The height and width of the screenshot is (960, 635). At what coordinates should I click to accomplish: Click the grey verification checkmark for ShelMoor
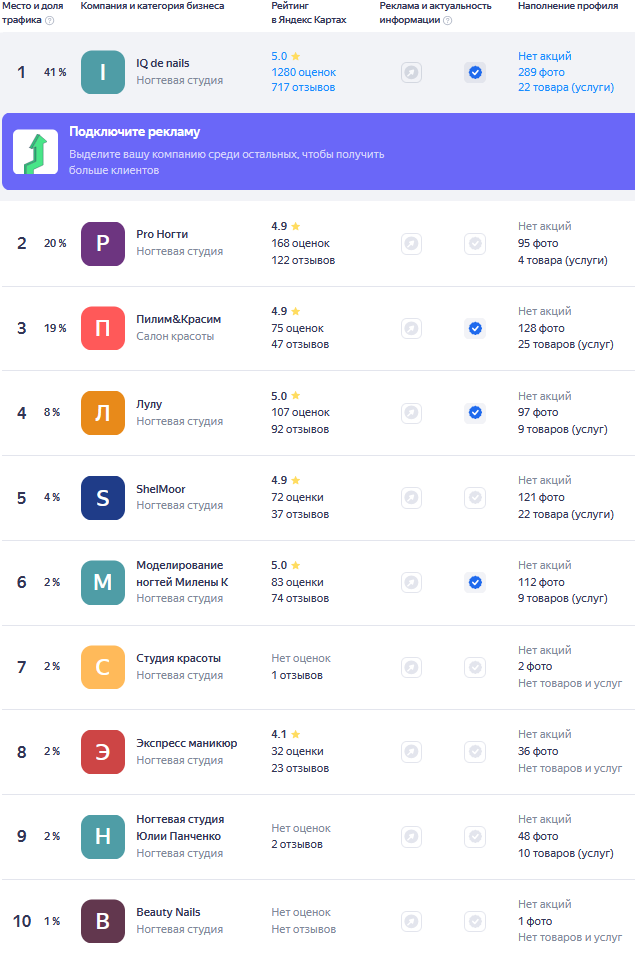point(475,498)
